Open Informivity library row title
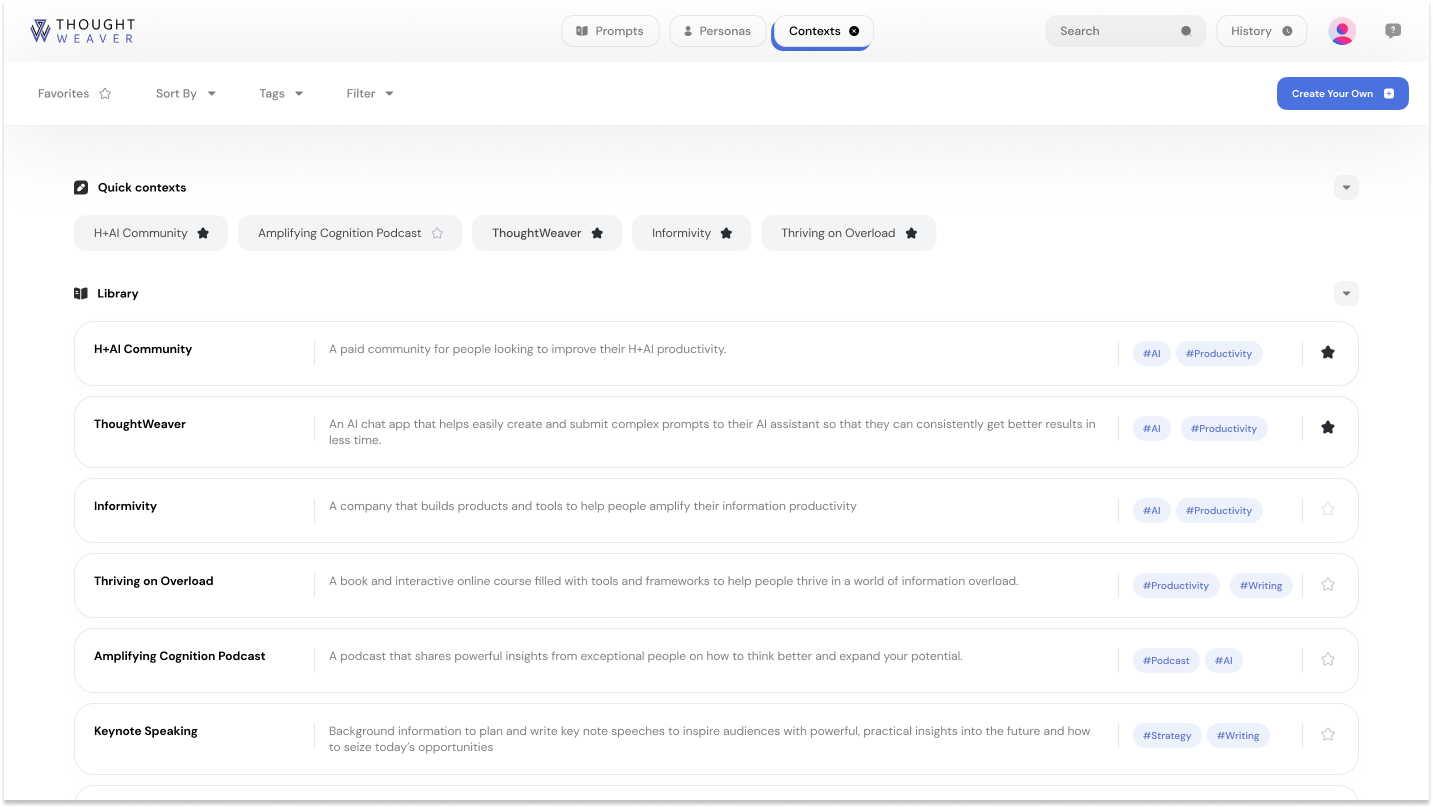The width and height of the screenshot is (1433, 808). [x=125, y=506]
